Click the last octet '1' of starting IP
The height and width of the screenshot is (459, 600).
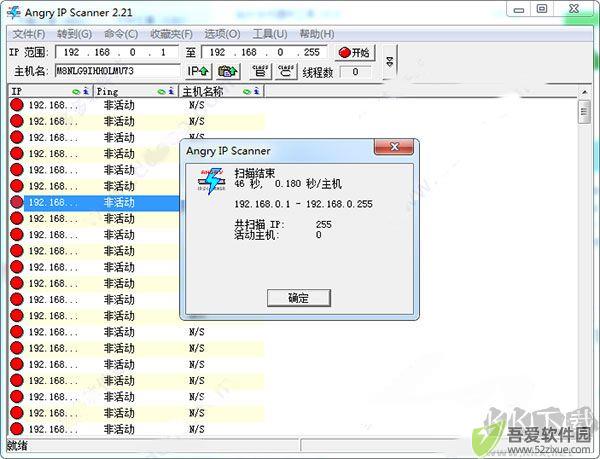tap(163, 52)
